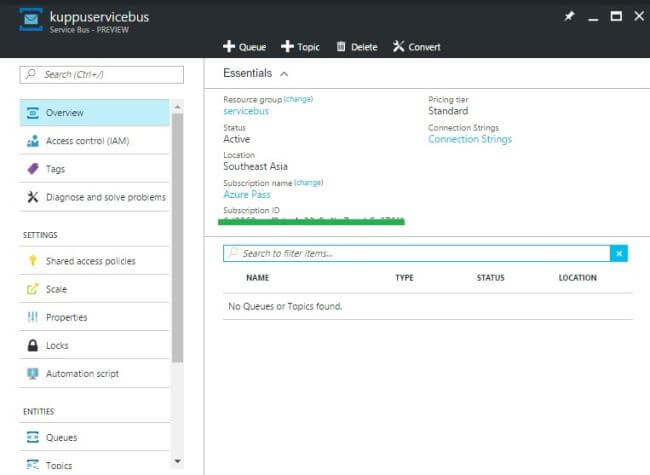
Task: Sort by the NAME column header
Action: coord(257,278)
